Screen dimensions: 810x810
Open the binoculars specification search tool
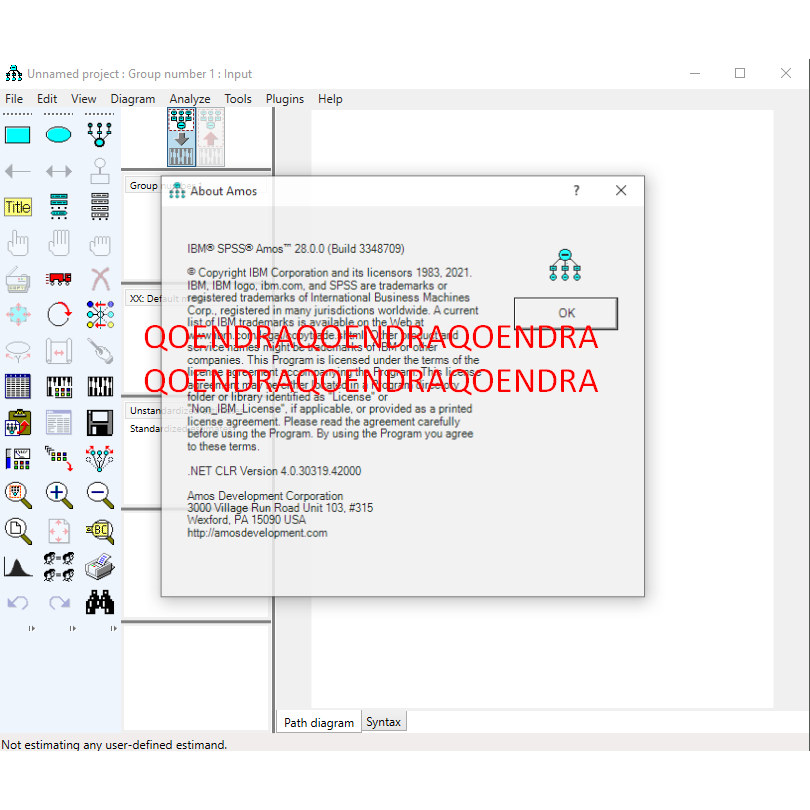(x=99, y=602)
